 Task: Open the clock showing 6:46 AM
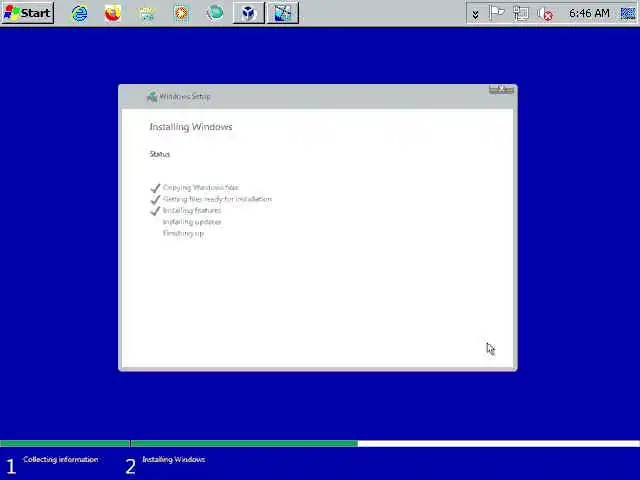(589, 13)
